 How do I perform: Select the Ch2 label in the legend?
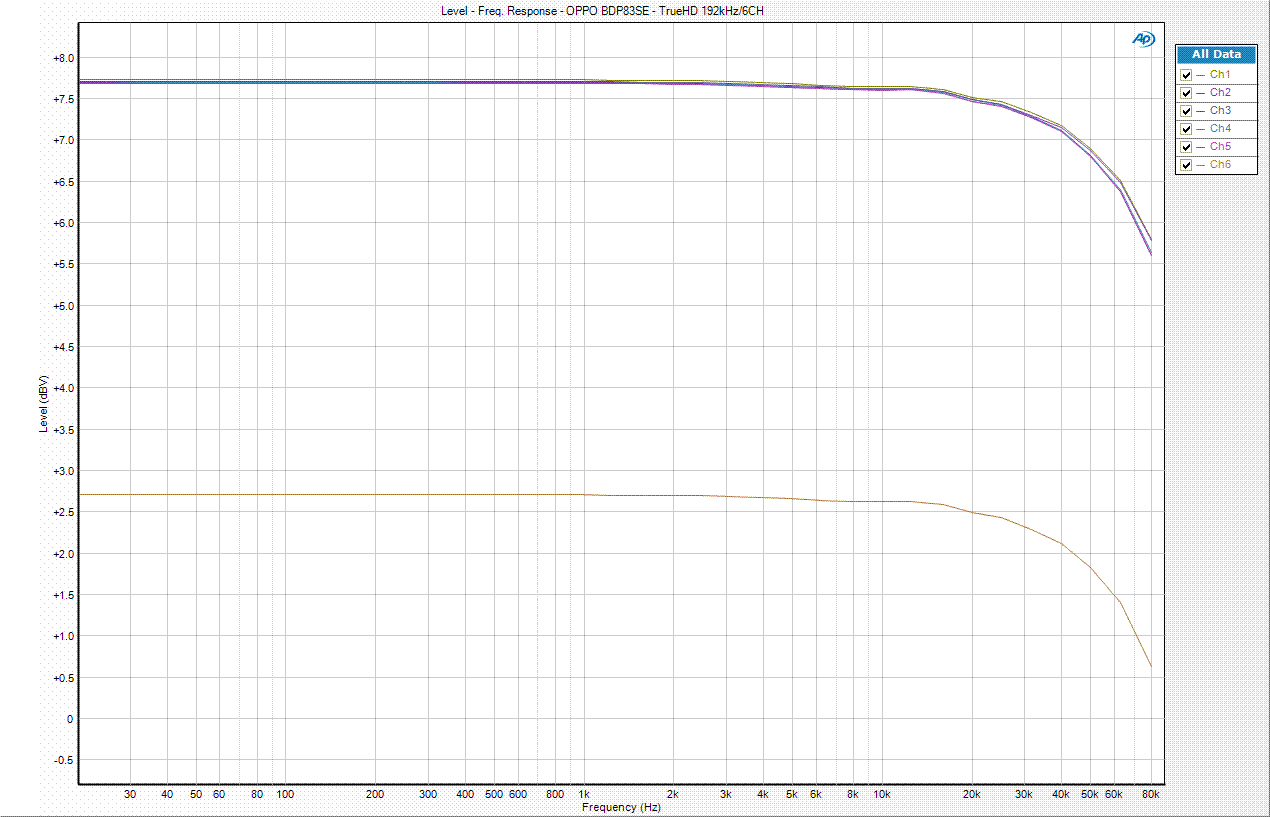[1220, 93]
